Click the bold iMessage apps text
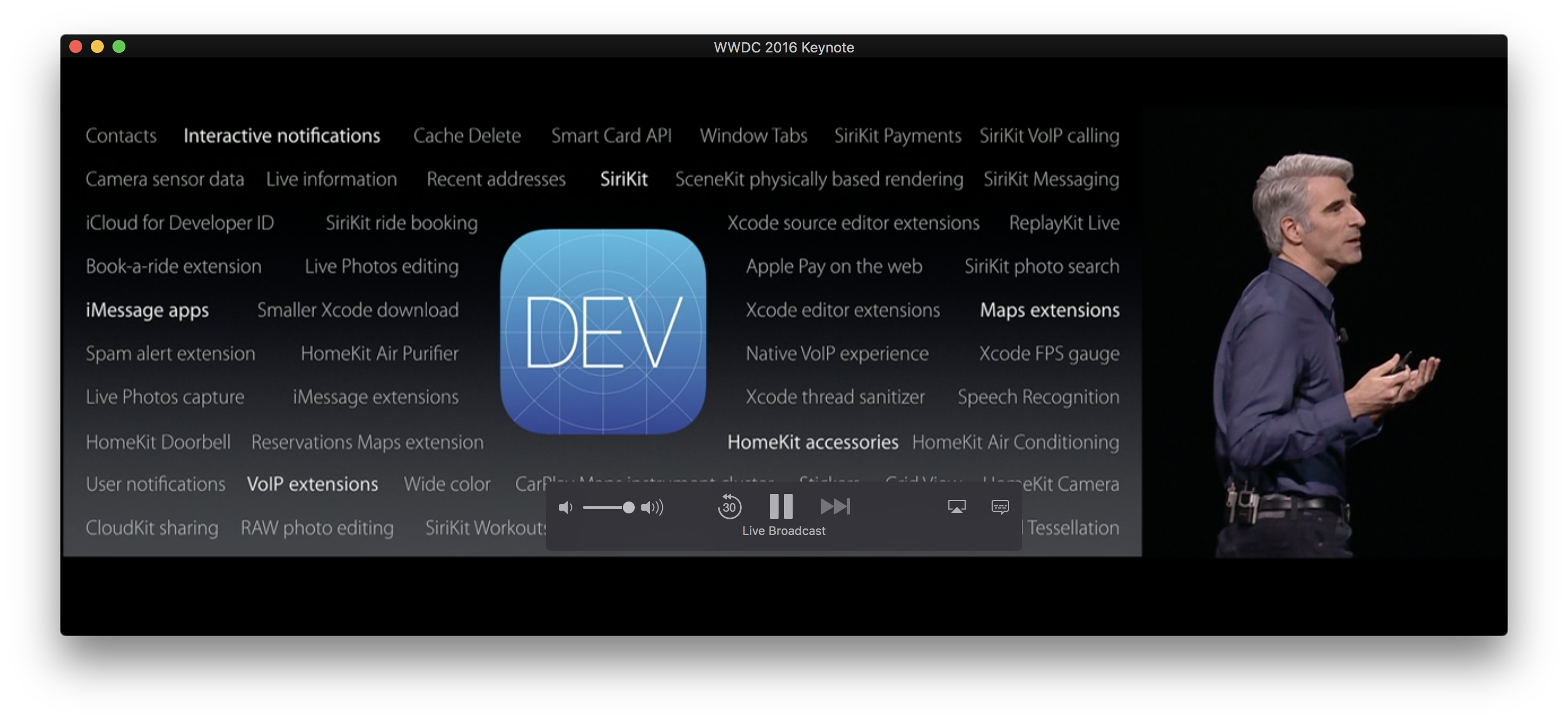The image size is (1568, 722). pos(147,310)
